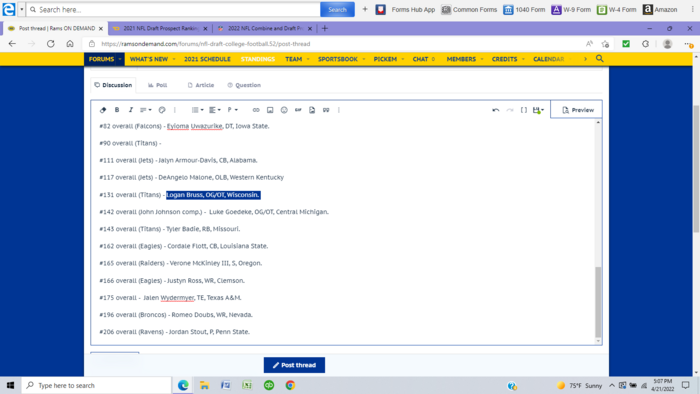700x394 pixels.
Task: Preview the post with Preview button
Action: coord(578,110)
